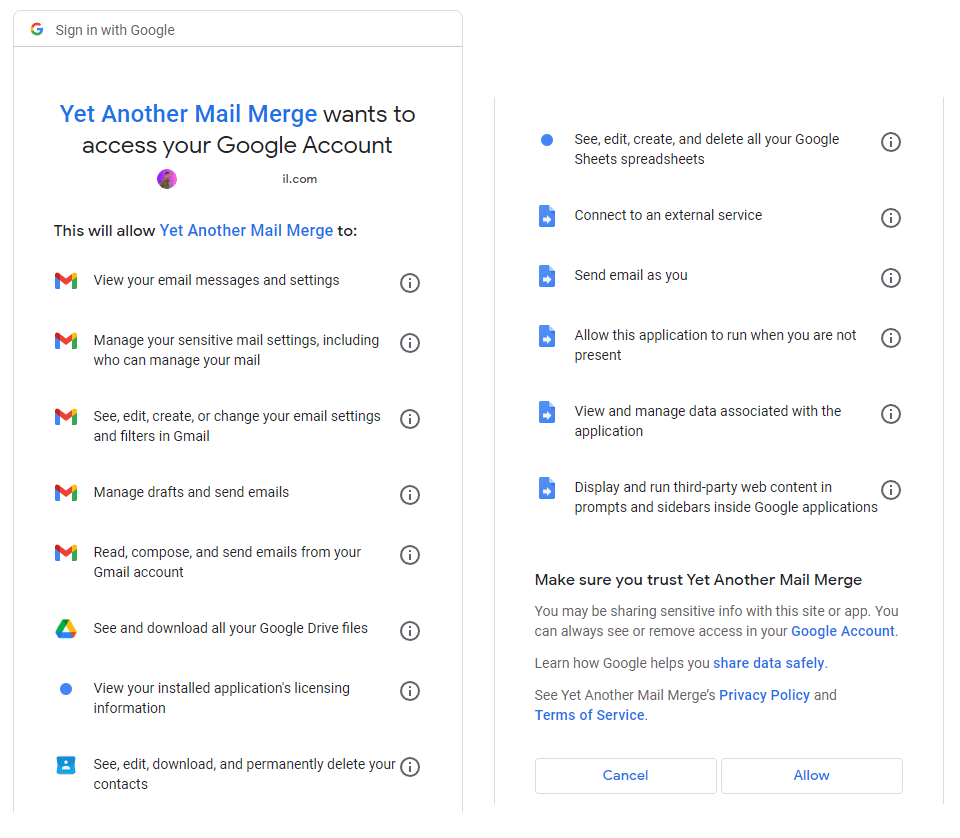
Task: Open the Terms of Service link
Action: coord(590,715)
